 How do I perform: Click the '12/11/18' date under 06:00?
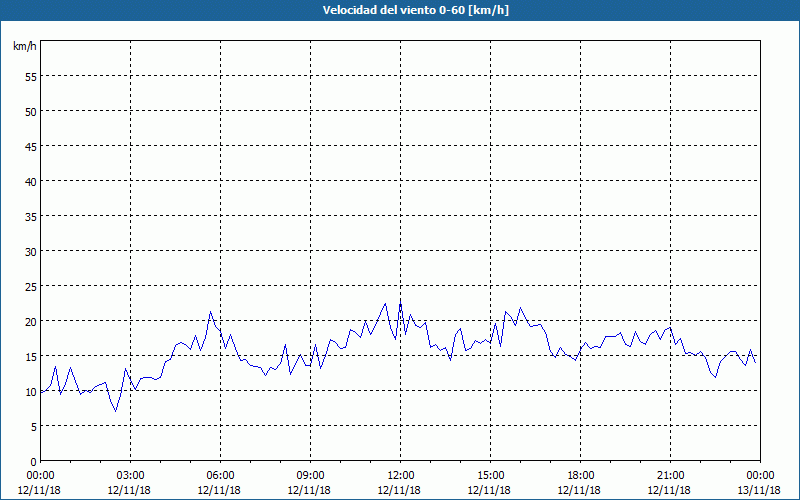click(219, 490)
